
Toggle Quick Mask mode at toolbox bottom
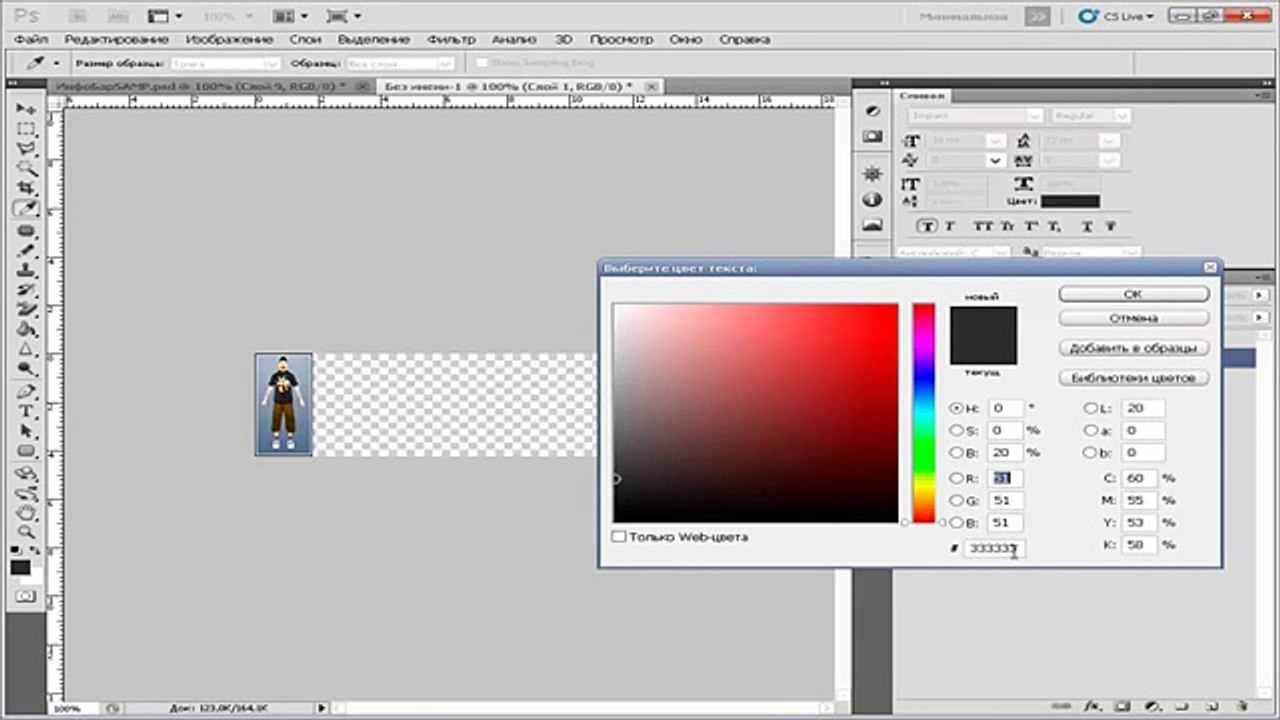point(26,597)
